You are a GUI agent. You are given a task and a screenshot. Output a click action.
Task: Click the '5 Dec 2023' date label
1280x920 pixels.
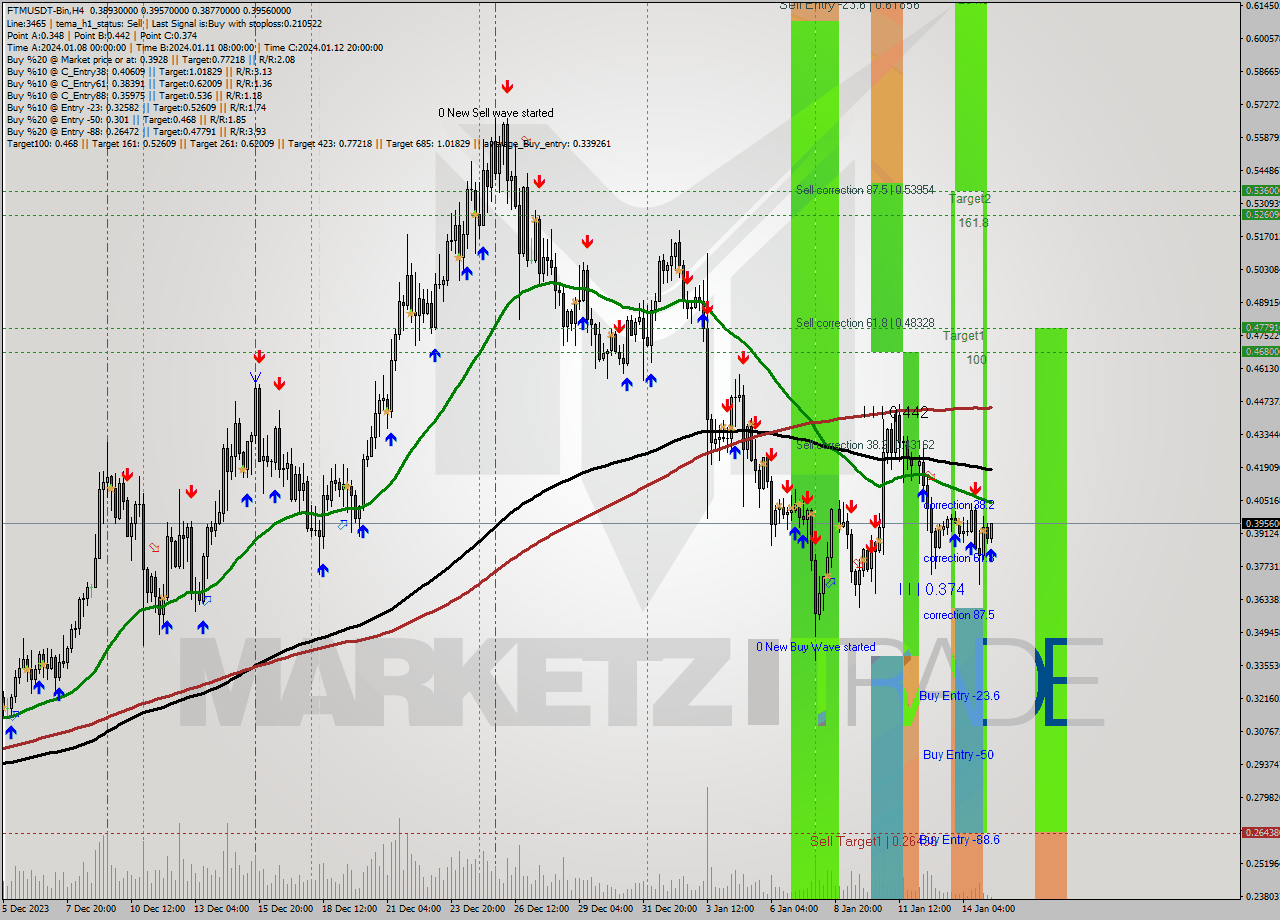click(x=26, y=909)
